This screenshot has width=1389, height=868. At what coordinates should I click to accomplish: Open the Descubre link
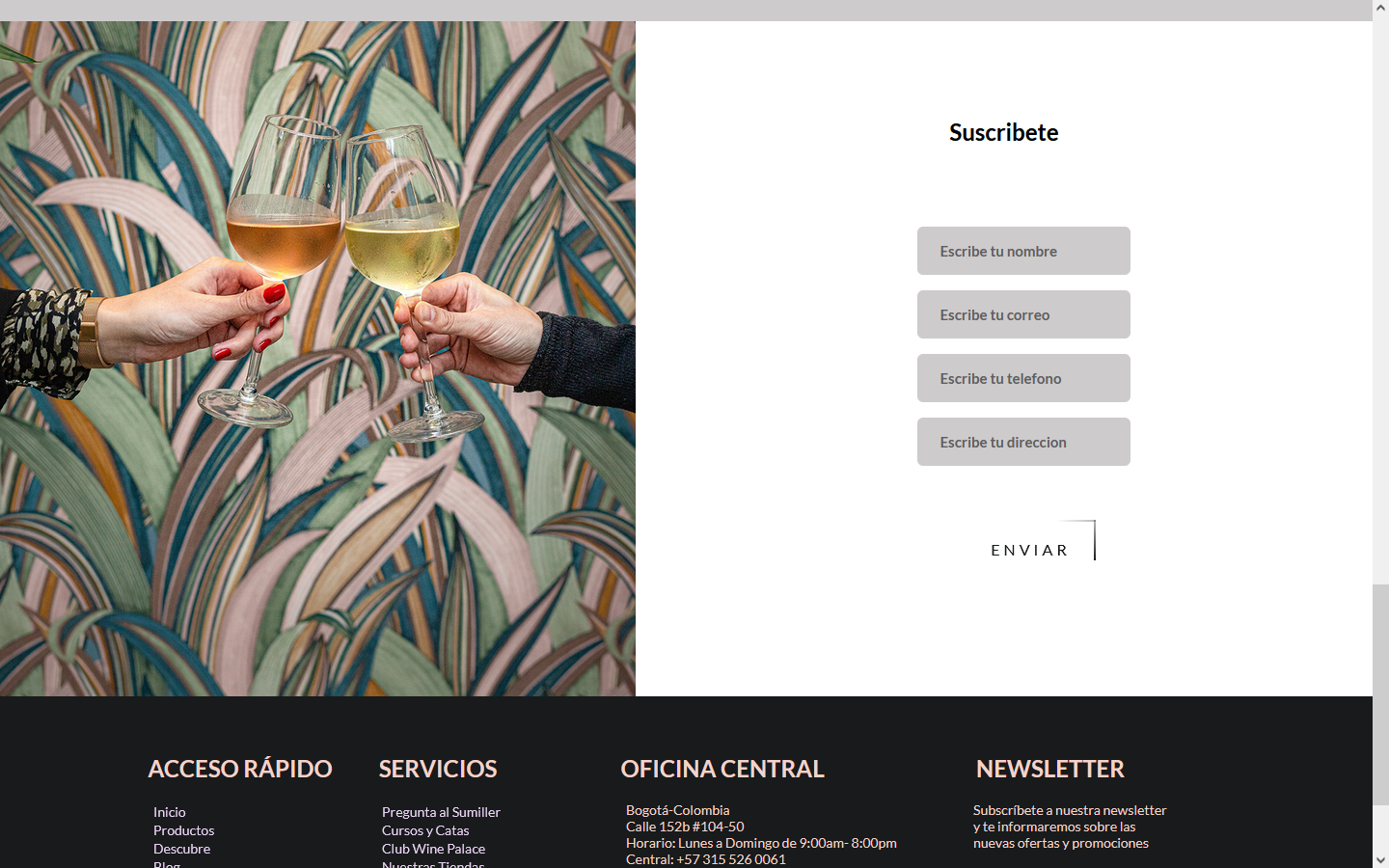point(181,849)
